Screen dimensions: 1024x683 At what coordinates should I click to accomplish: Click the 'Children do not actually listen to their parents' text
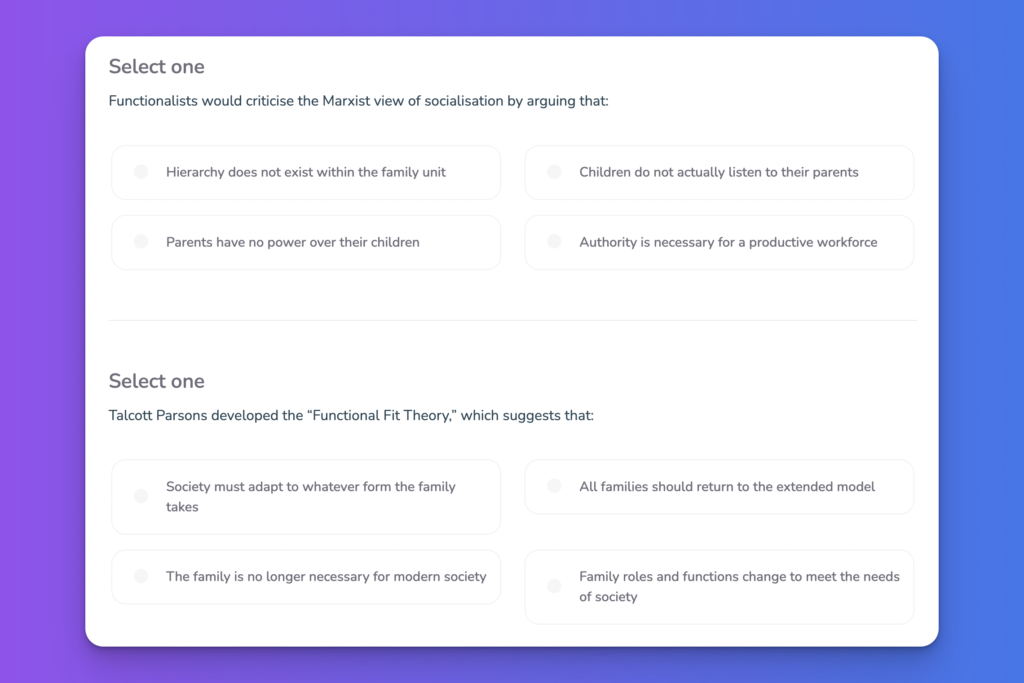[x=718, y=172]
